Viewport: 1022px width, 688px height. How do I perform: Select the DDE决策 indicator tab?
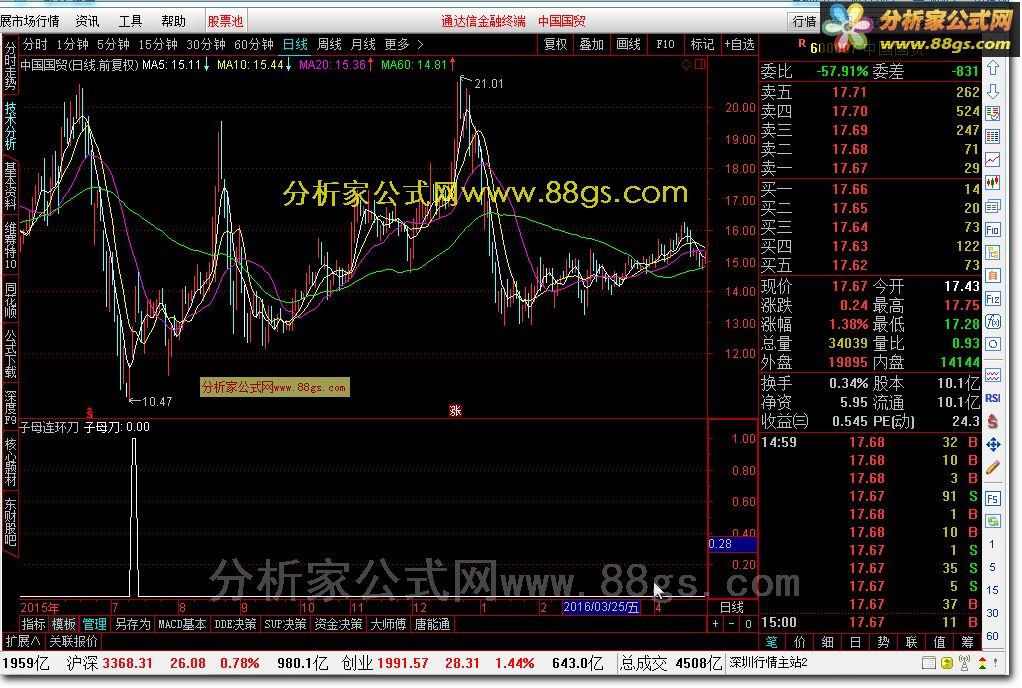235,624
